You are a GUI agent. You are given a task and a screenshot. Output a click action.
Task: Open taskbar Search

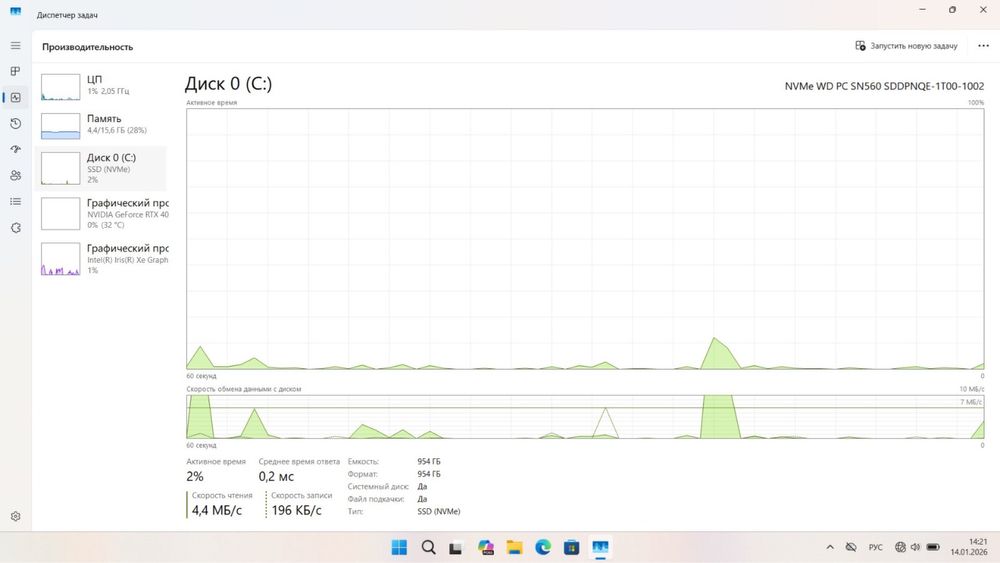[x=429, y=547]
